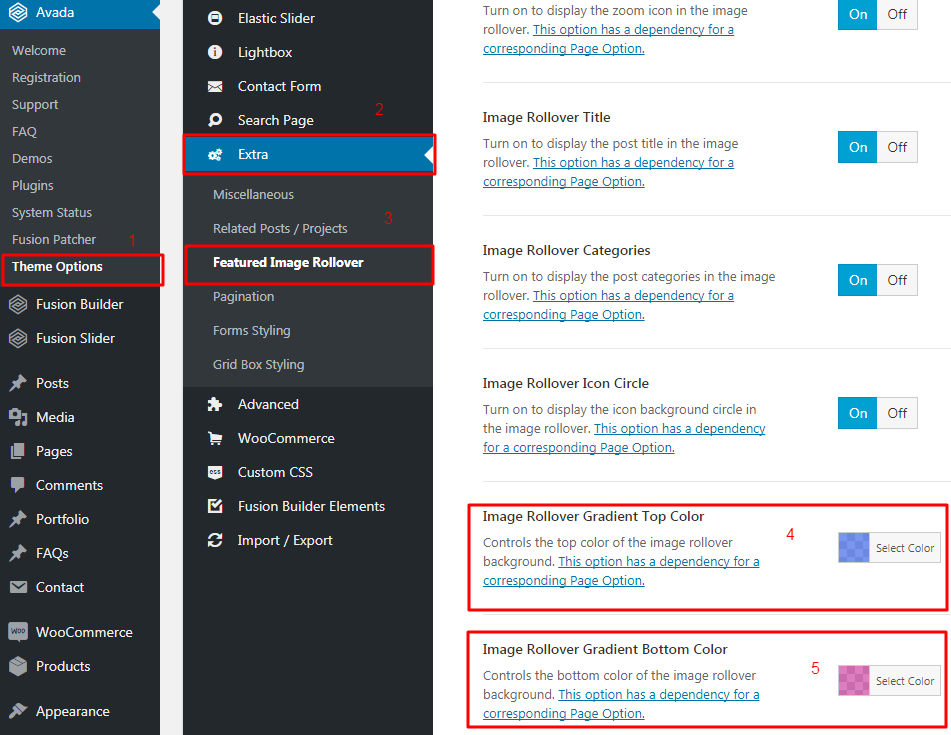Disable Image Rollover Categories
This screenshot has width=951, height=735.
click(897, 280)
